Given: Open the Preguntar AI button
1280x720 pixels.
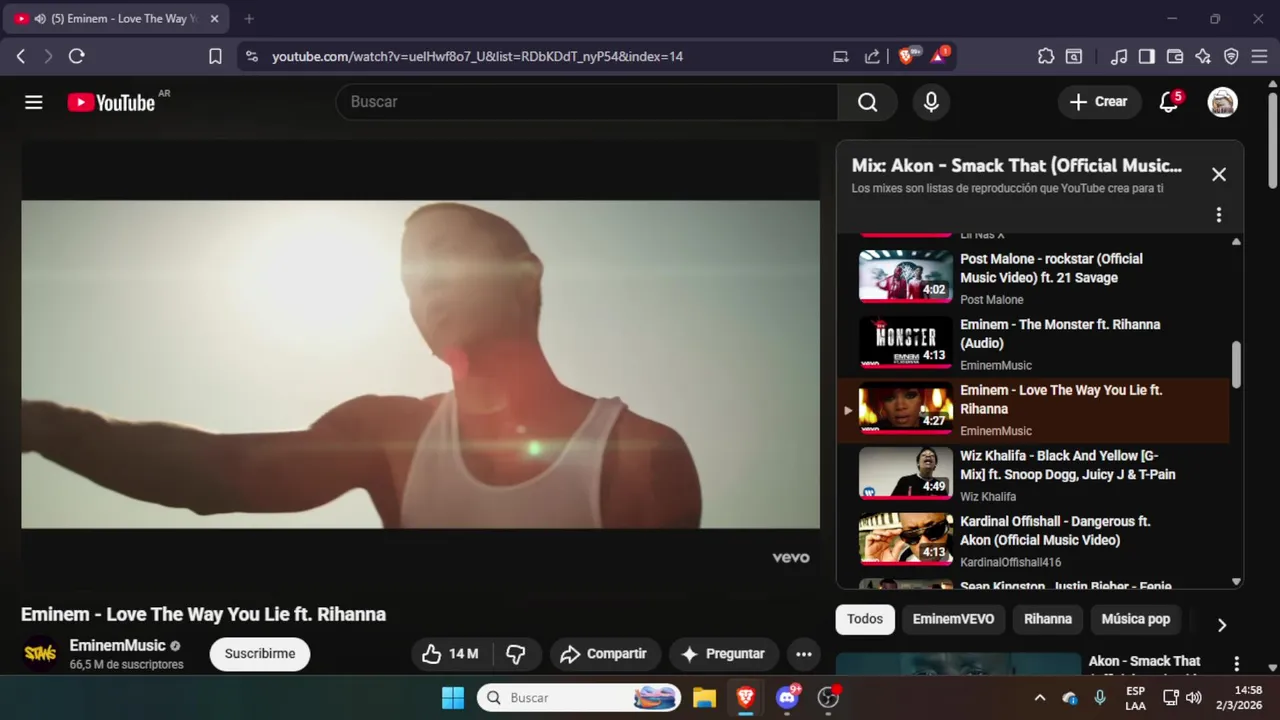Looking at the screenshot, I should 723,654.
